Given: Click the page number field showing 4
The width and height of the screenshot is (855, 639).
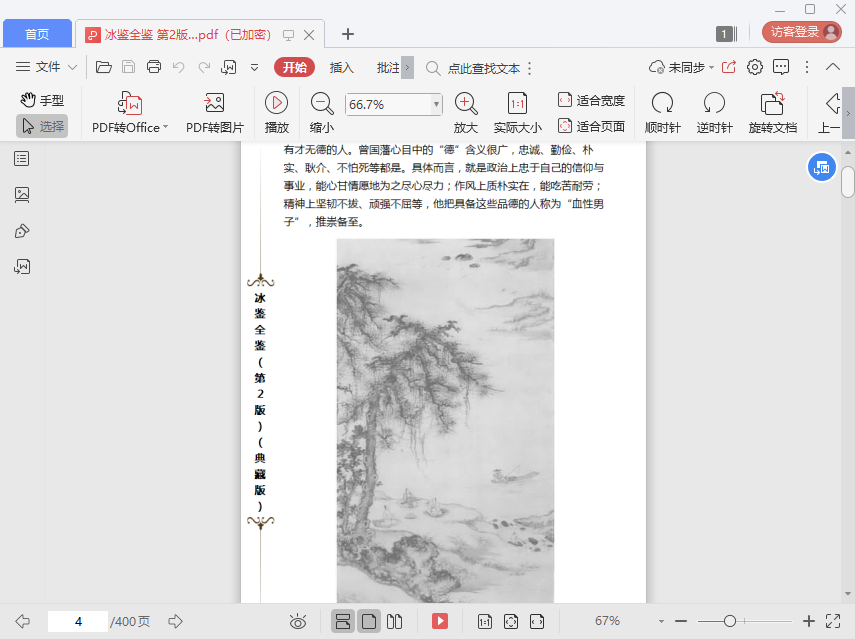Looking at the screenshot, I should pos(78,621).
